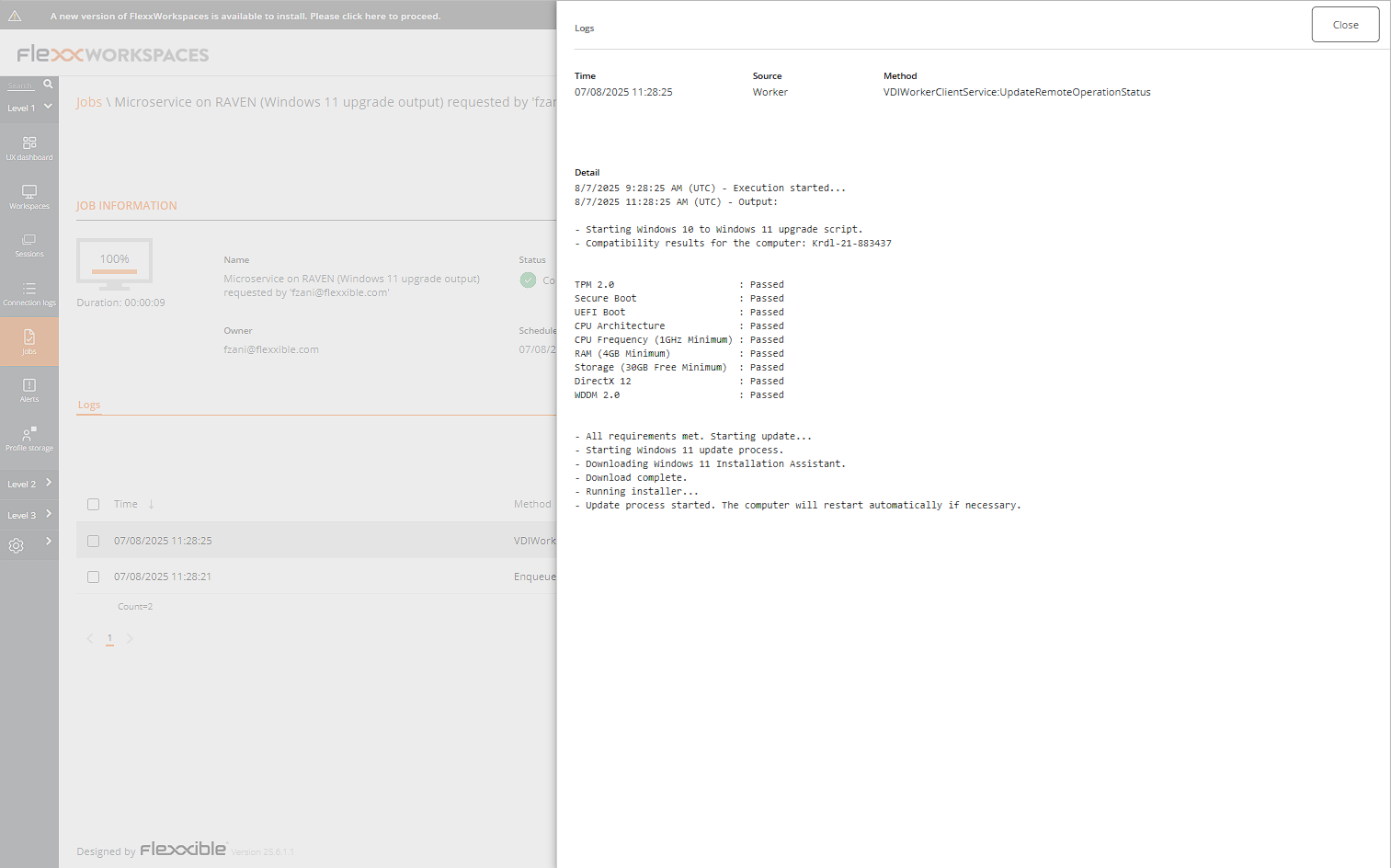Click the VDIWorkerClientService method value
Screen dimensions: 1391x868
click(1017, 92)
